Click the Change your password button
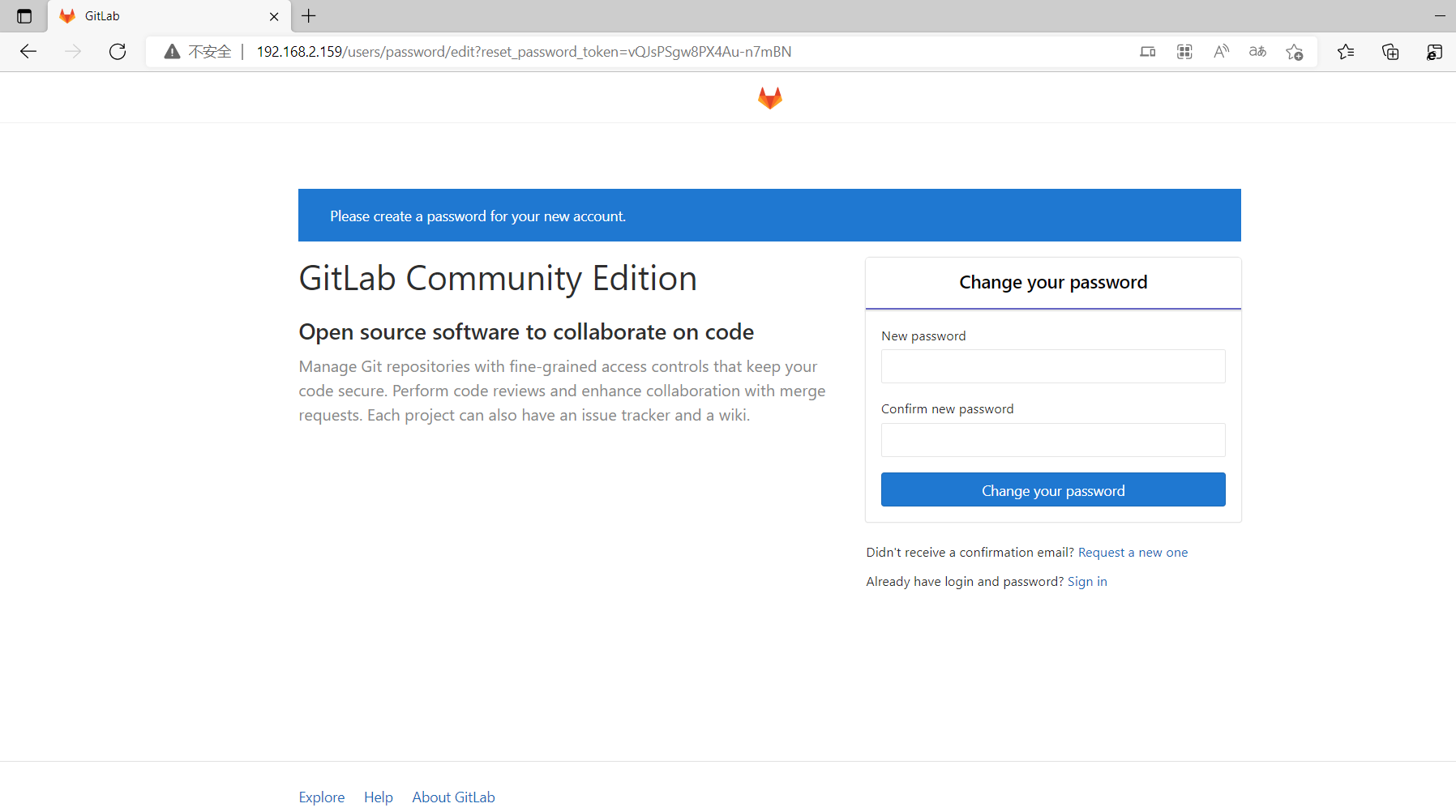 1053,489
